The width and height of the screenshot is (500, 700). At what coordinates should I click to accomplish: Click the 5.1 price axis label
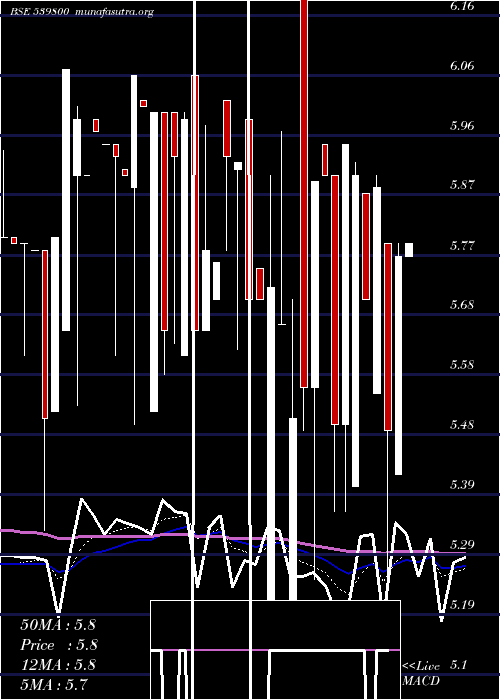[458, 665]
